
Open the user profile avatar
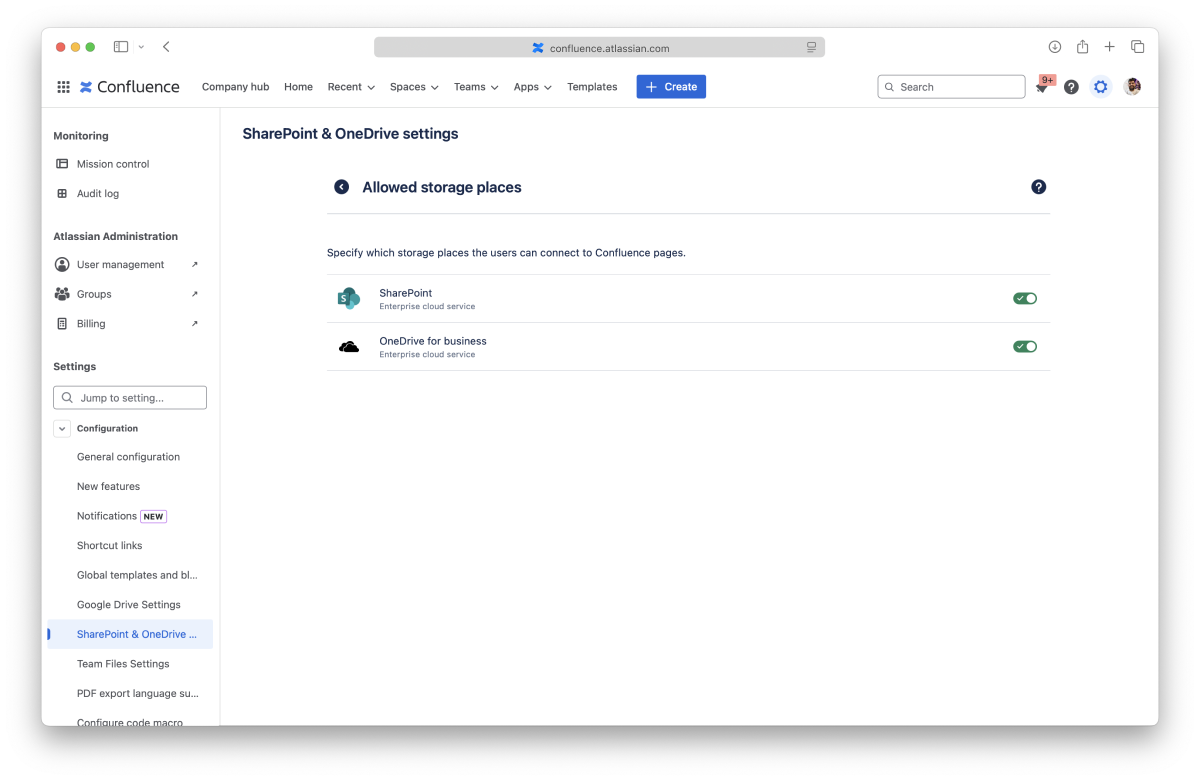(1132, 87)
